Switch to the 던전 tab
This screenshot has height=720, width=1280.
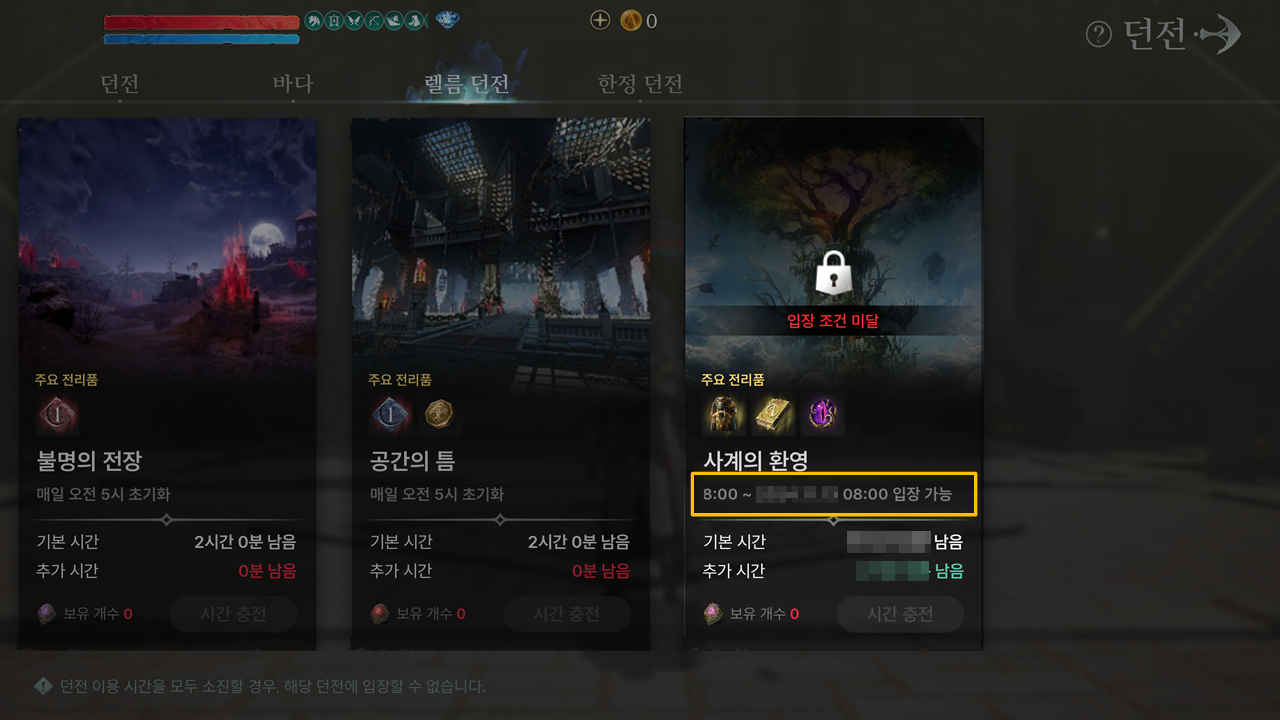[119, 84]
